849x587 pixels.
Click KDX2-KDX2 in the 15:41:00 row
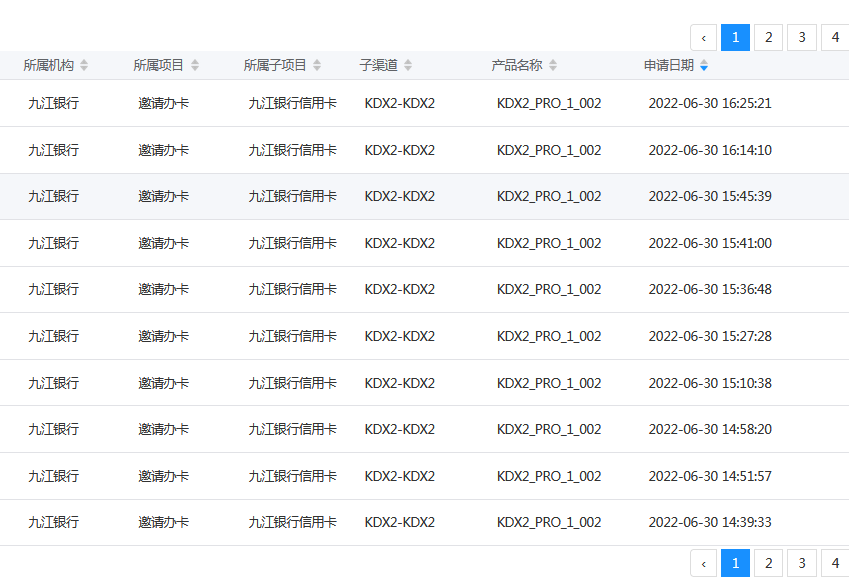(400, 243)
